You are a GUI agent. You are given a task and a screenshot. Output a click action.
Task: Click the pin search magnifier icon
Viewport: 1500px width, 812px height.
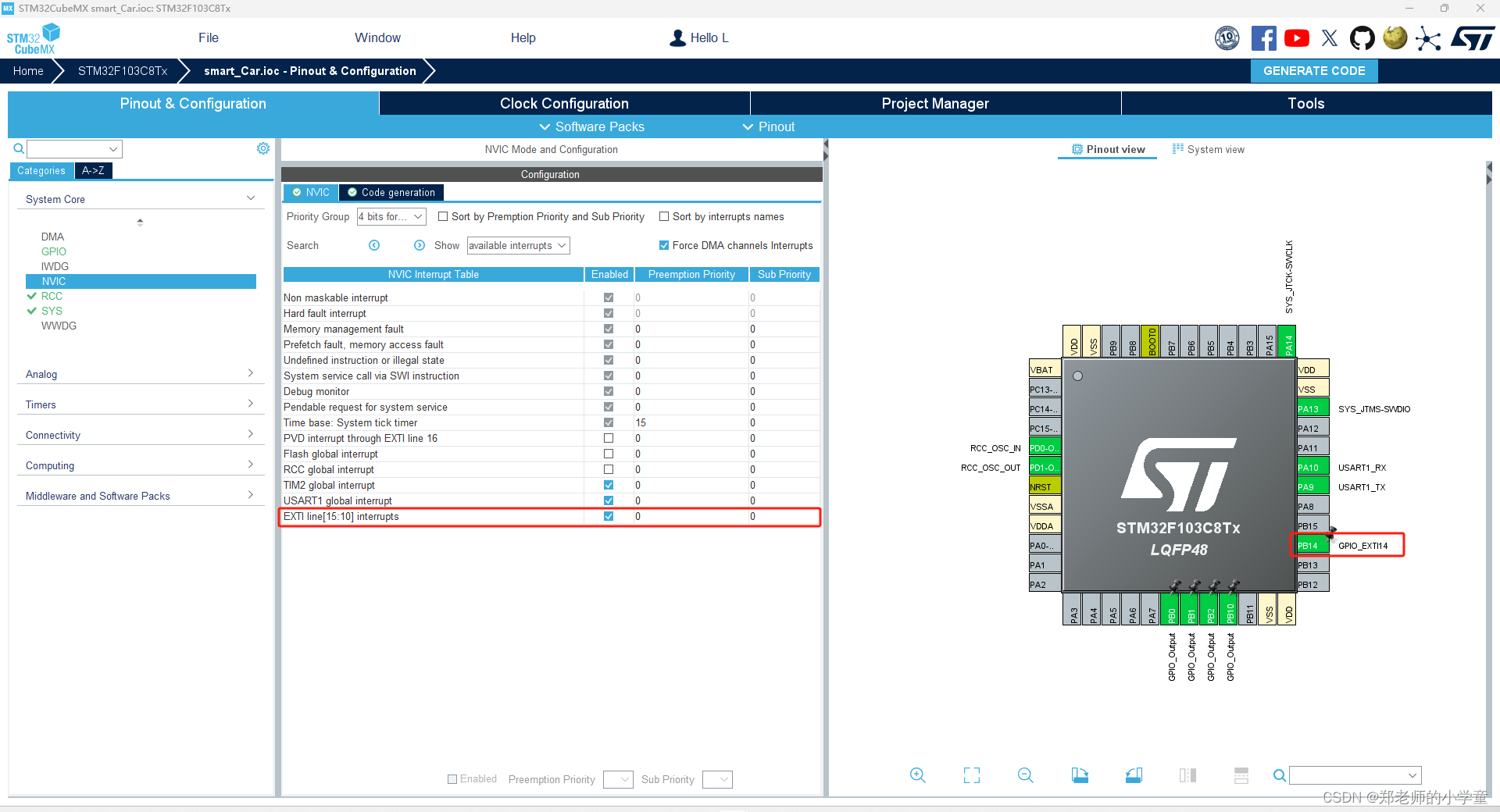[x=1279, y=775]
